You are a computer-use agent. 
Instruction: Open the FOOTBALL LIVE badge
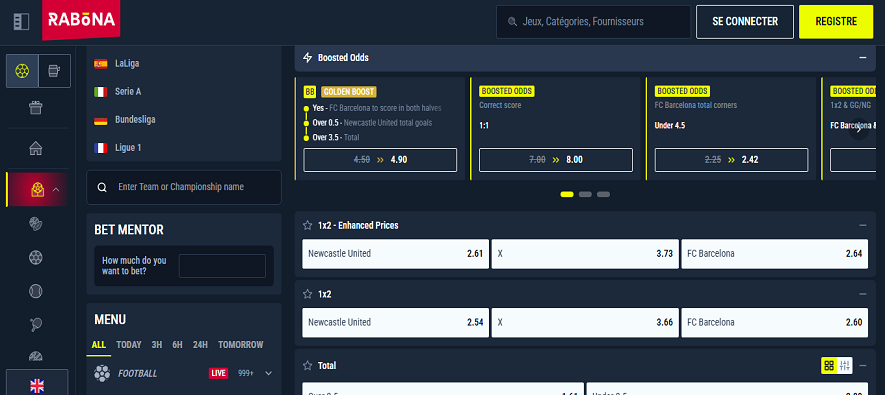pyautogui.click(x=218, y=373)
